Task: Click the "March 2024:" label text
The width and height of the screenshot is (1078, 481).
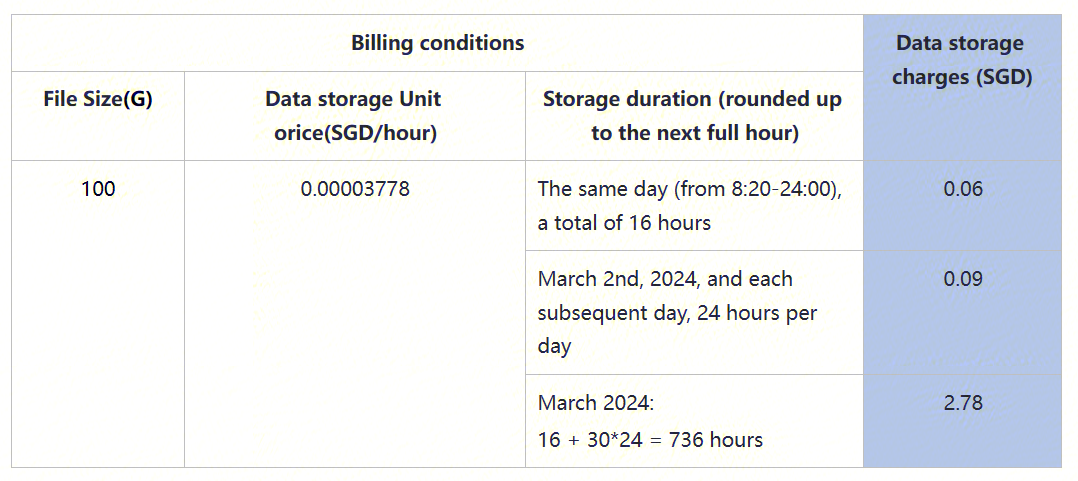Action: click(595, 403)
